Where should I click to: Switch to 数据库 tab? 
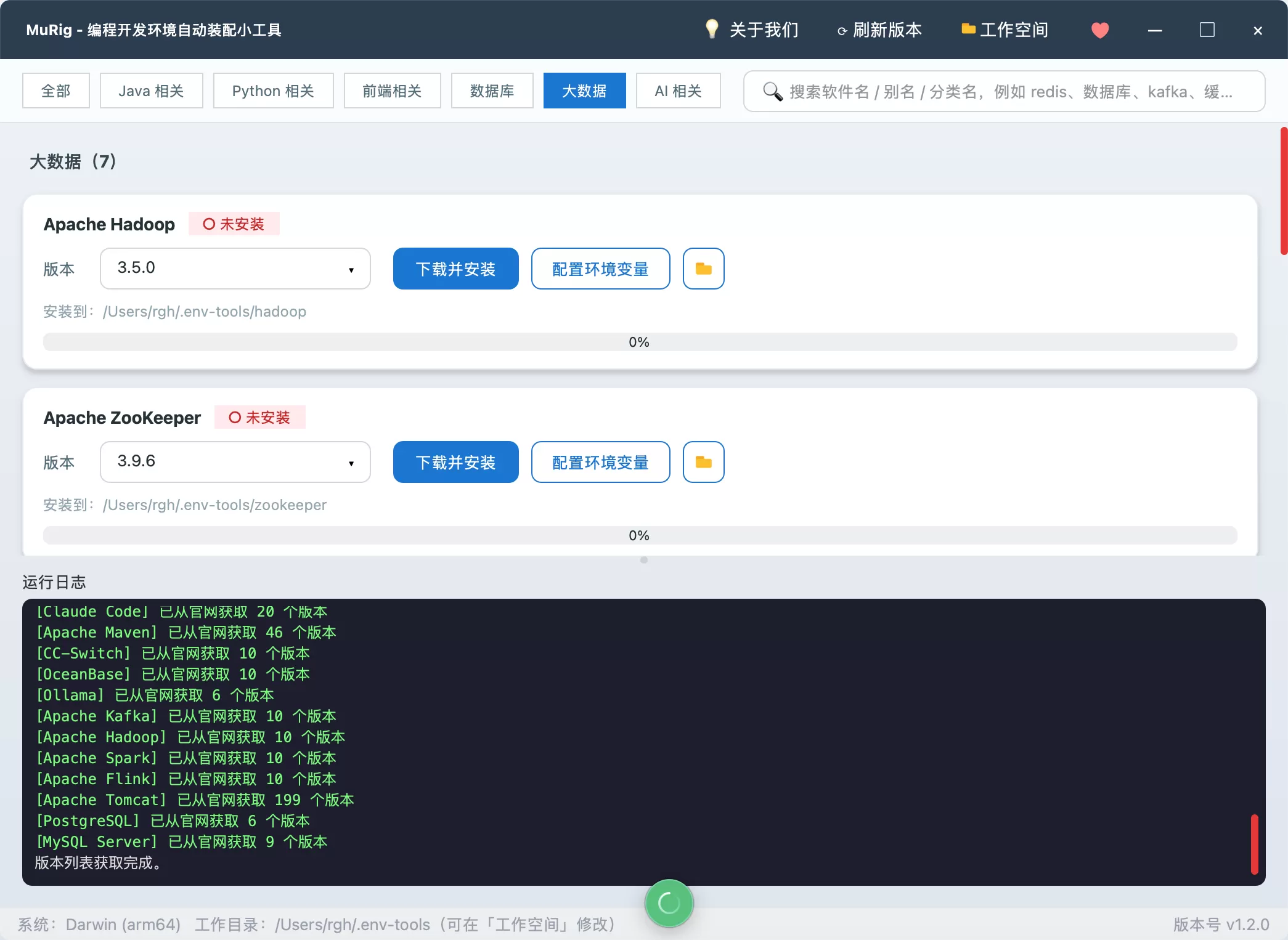492,91
